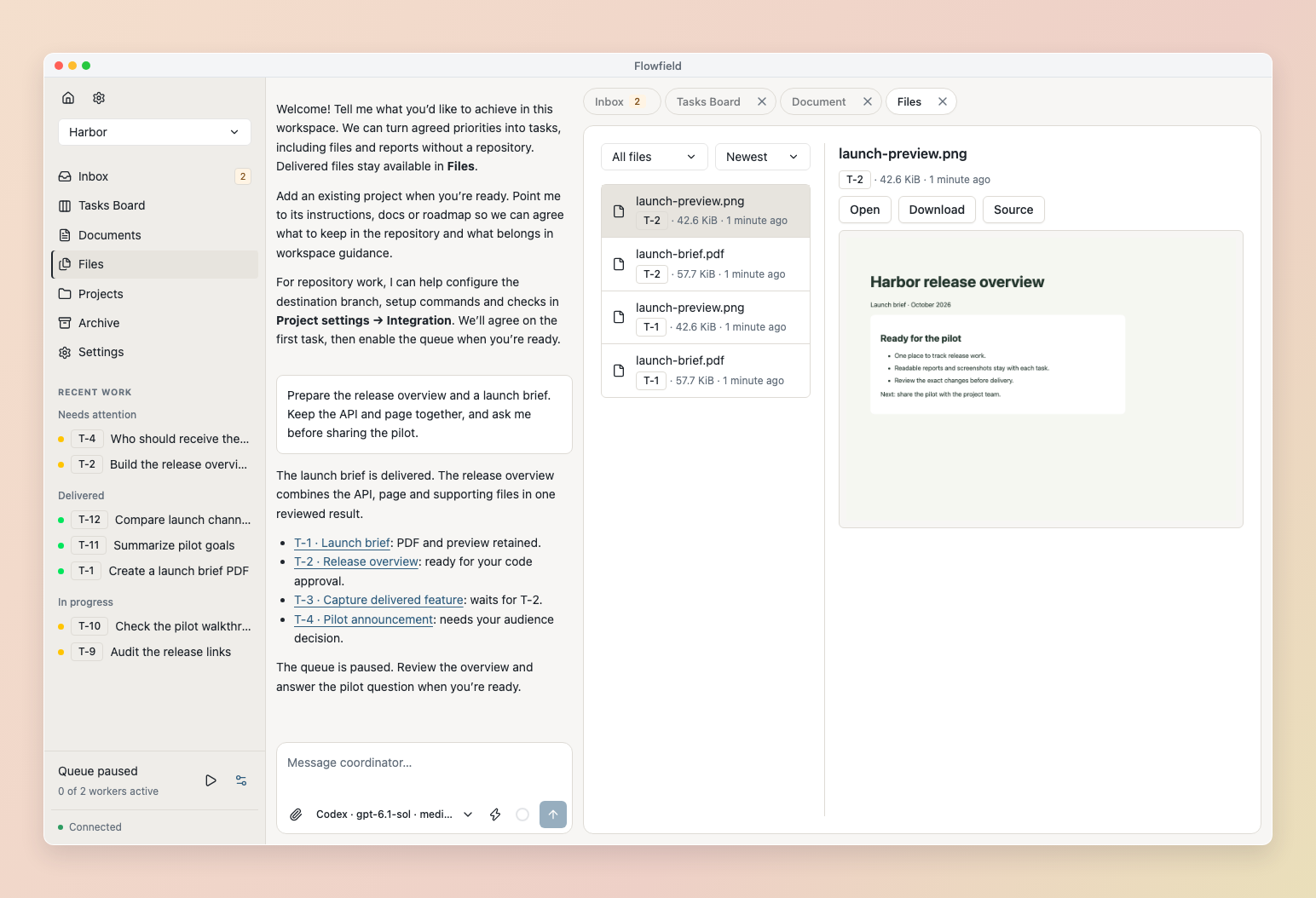Screen dimensions: 1316x898
Task: Open the T-2 · Release overview link
Action: (x=356, y=561)
